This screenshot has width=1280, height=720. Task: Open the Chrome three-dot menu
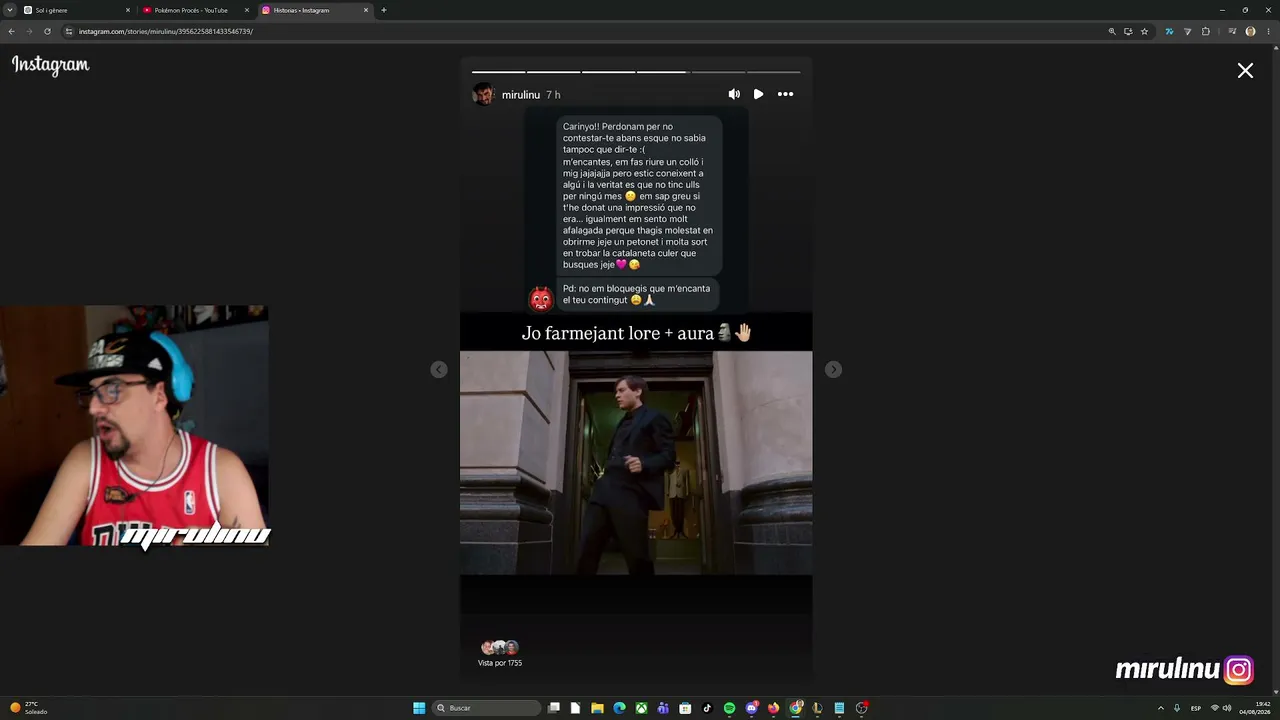[x=1268, y=31]
